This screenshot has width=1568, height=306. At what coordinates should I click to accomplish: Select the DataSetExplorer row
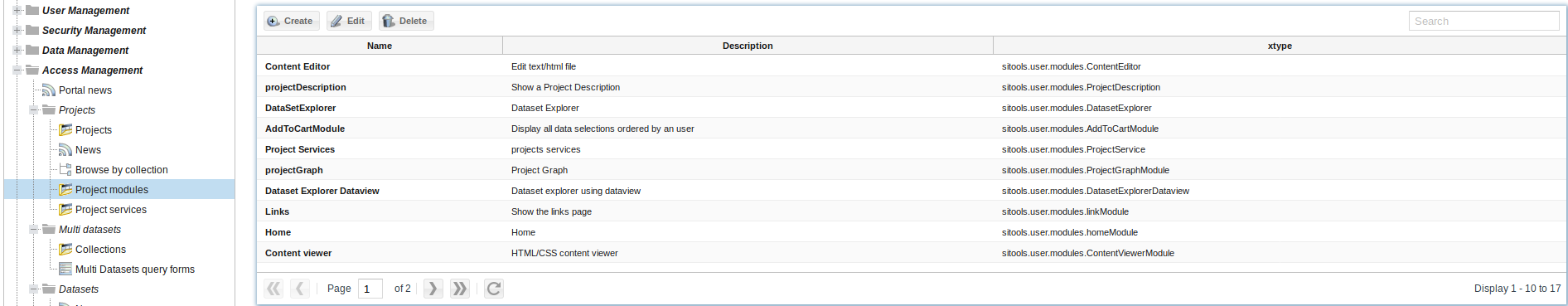912,108
